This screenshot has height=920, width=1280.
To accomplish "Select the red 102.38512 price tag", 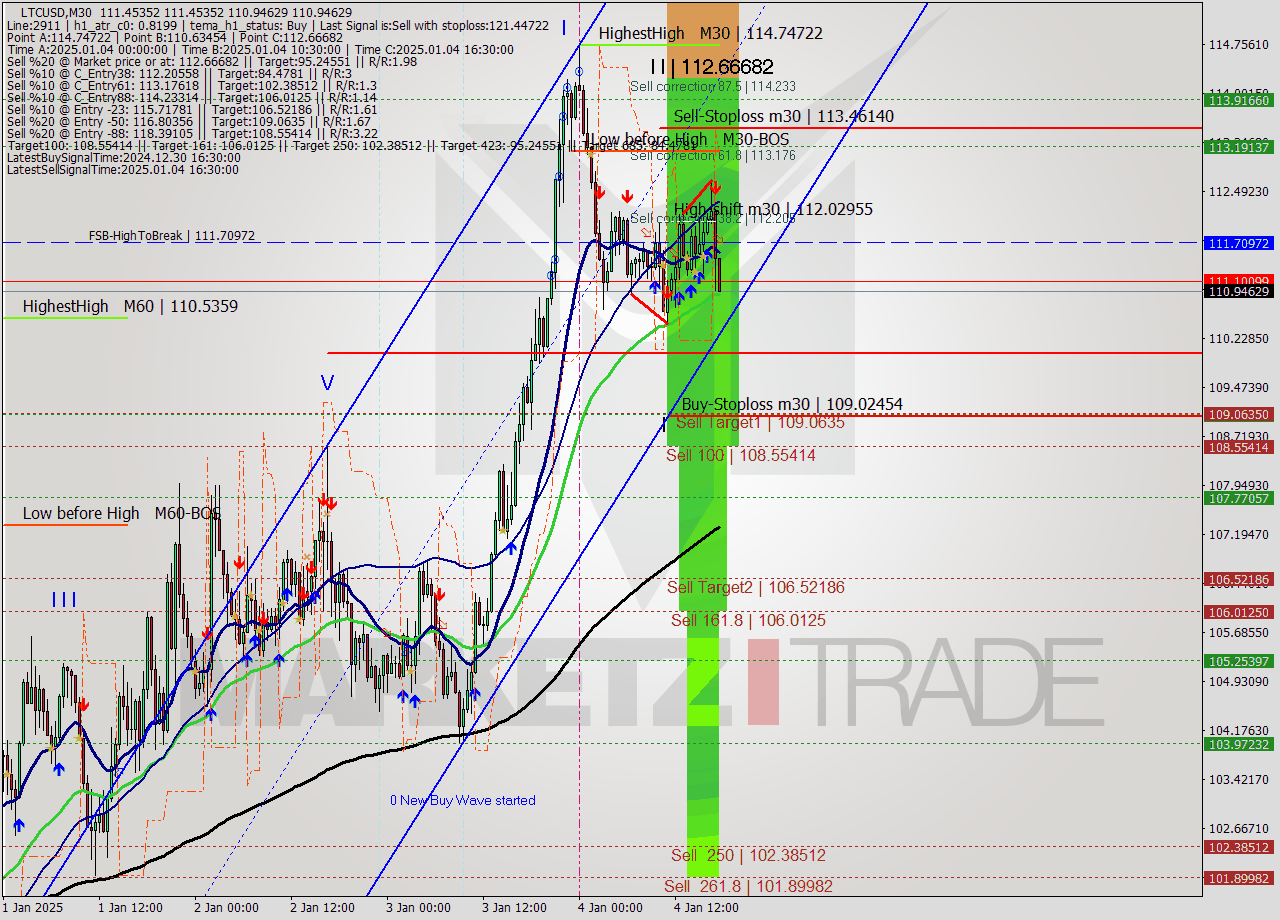I will [1239, 847].
